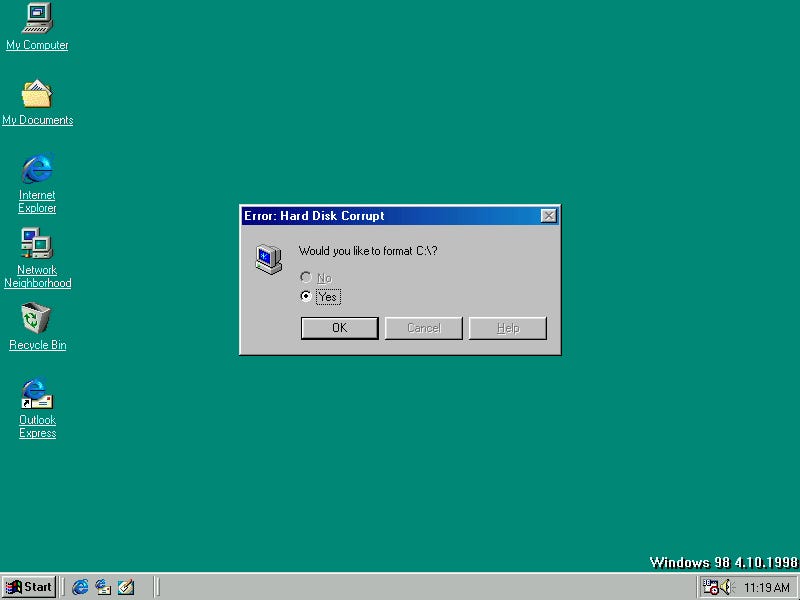Screen dimensions: 800x600
Task: Click the Help button in dialog
Action: coord(508,328)
